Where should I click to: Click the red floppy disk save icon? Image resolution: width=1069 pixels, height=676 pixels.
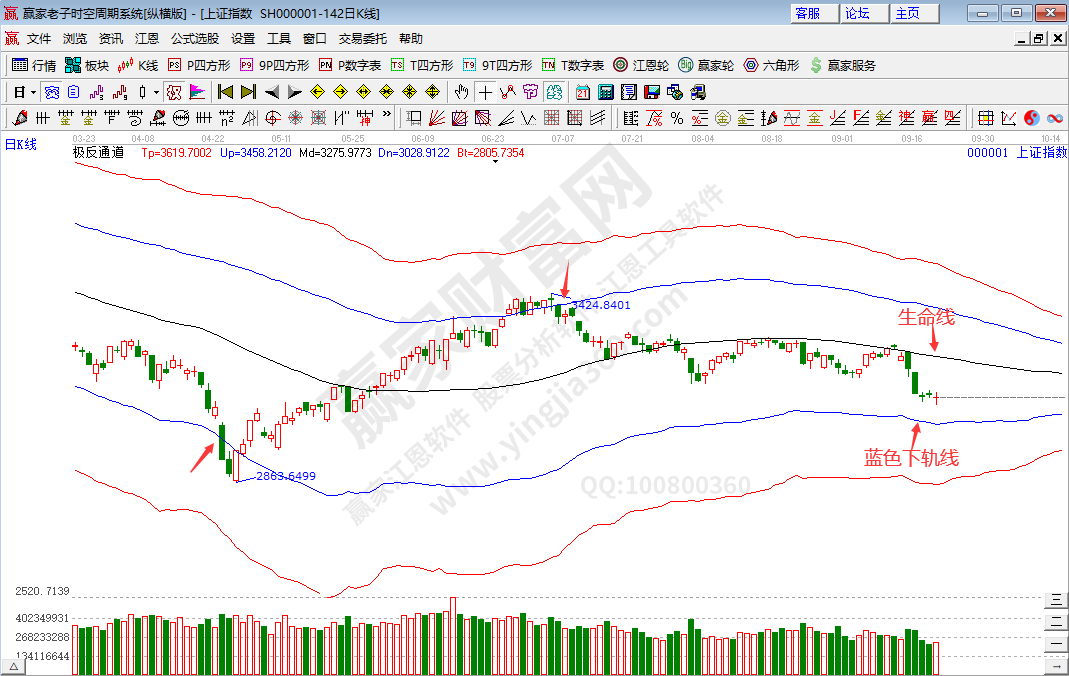click(651, 92)
